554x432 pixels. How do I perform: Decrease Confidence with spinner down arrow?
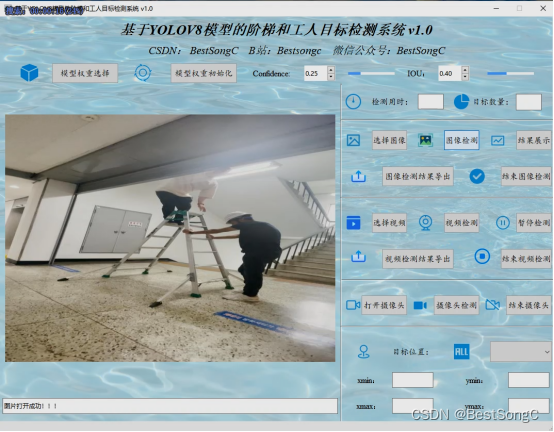click(x=331, y=77)
